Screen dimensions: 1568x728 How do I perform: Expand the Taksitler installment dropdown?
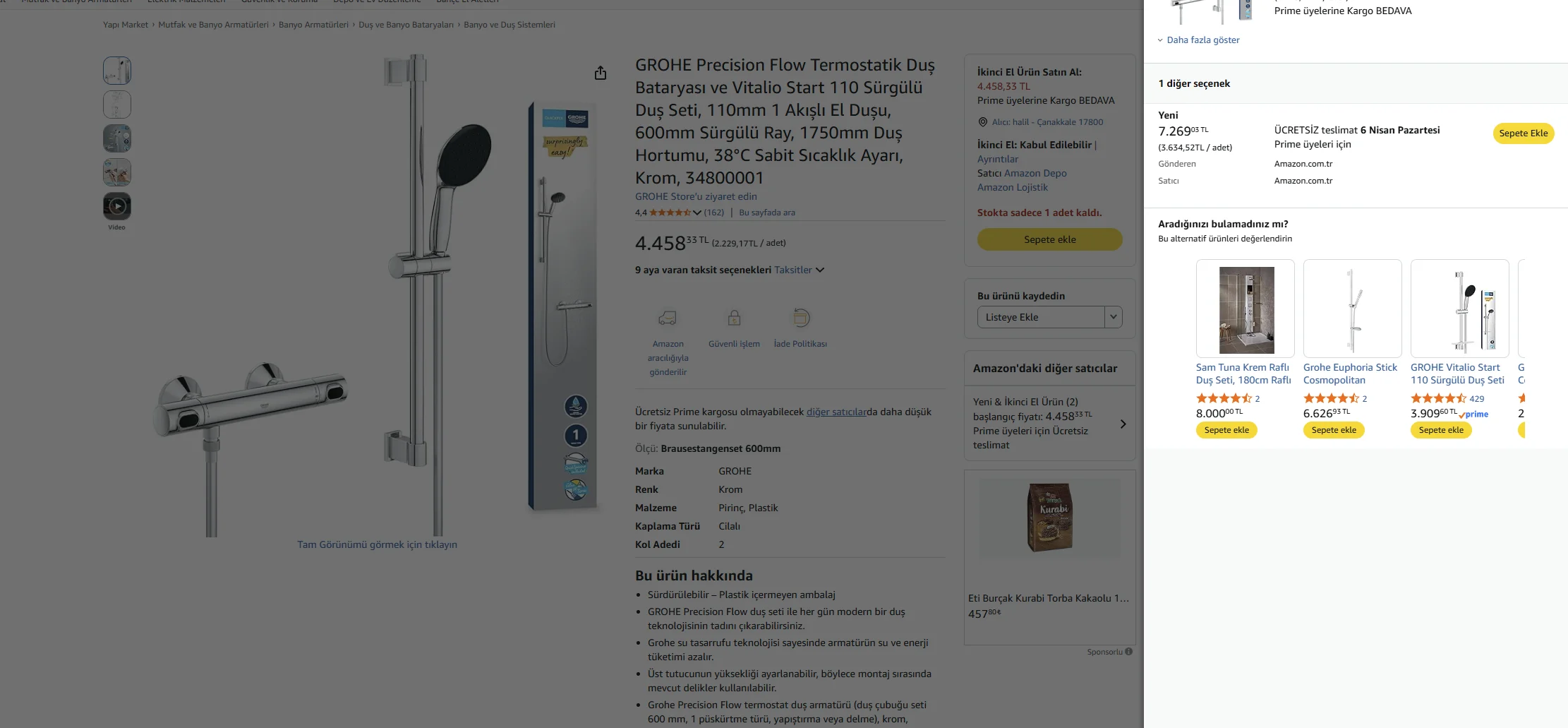click(x=820, y=270)
